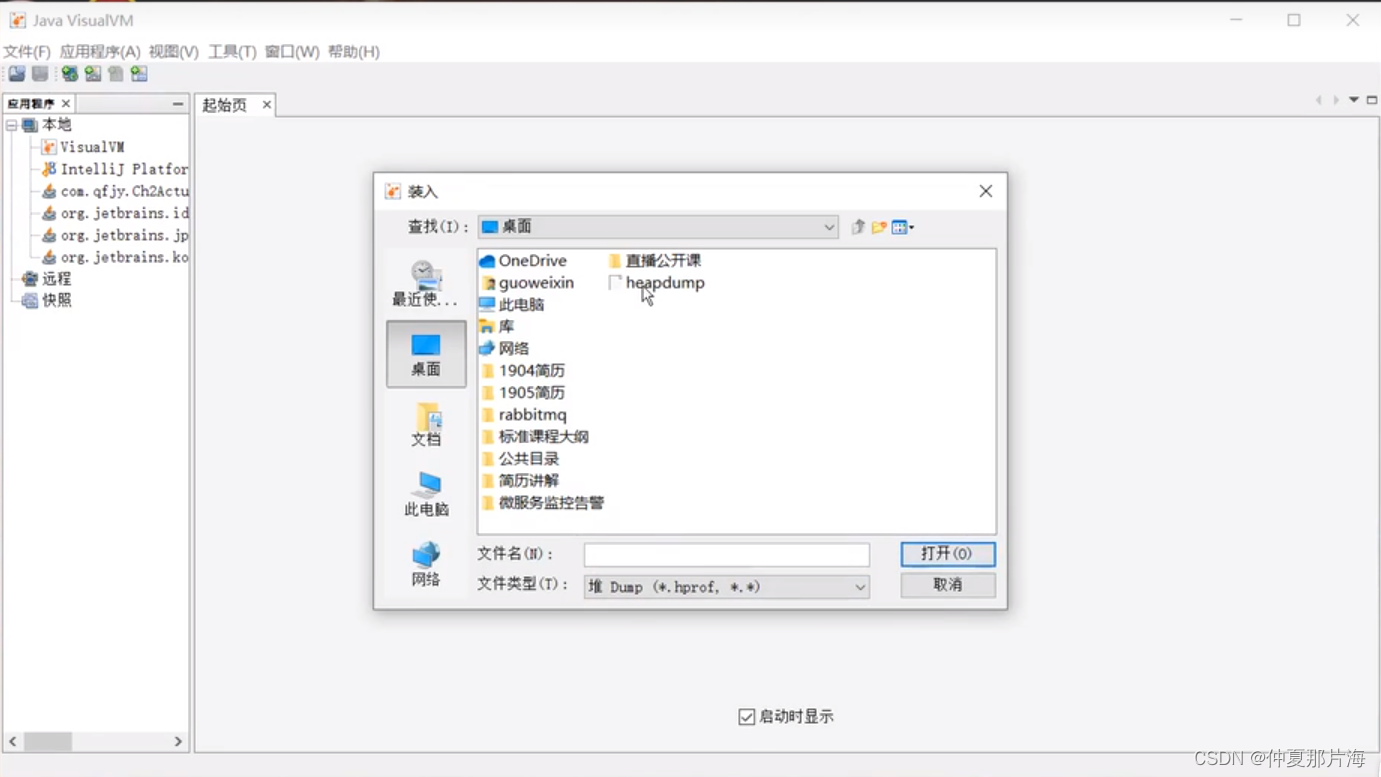Click the third toolbar icon, green plus
The image size is (1381, 777).
(69, 74)
